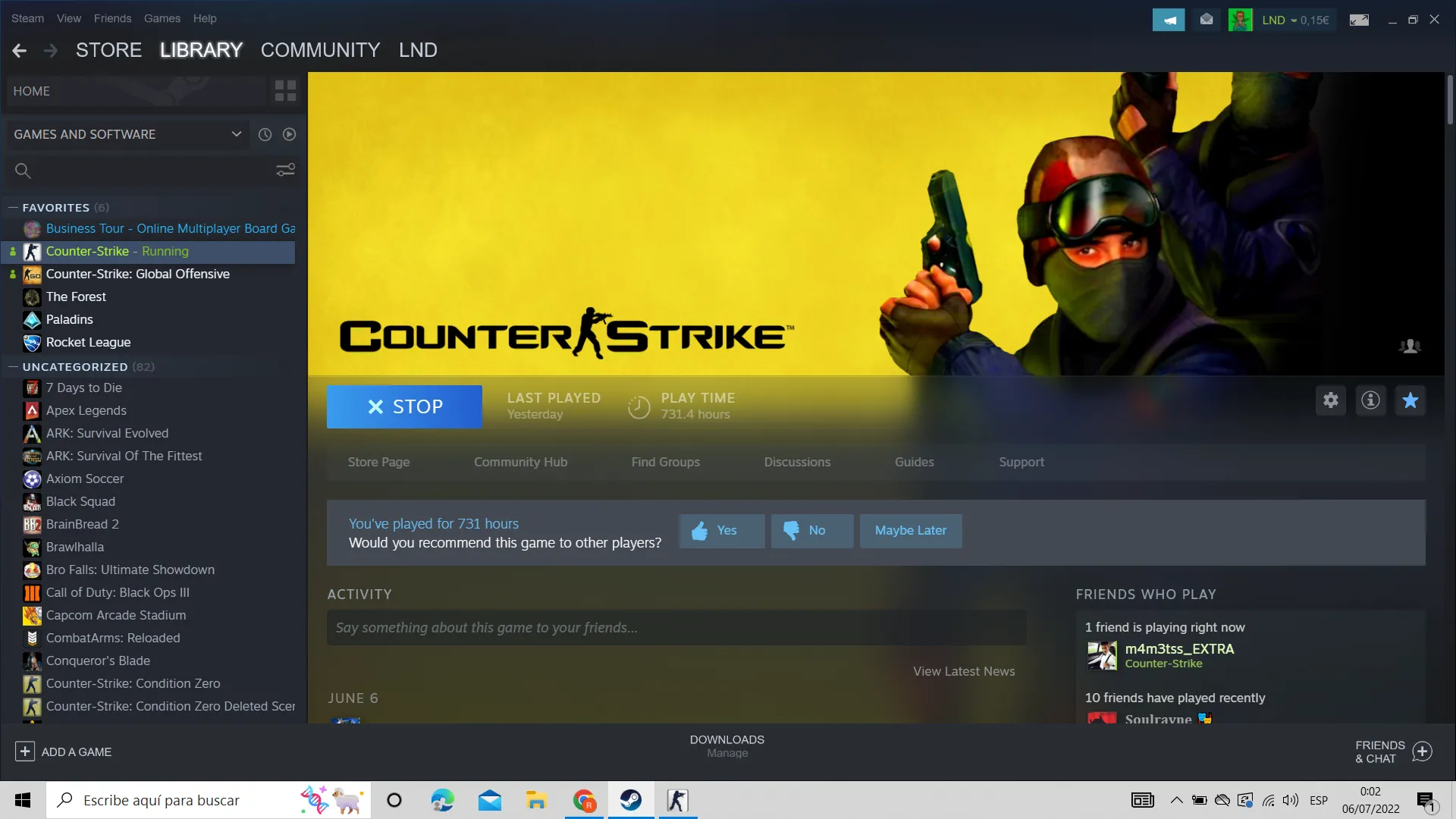Click the activity status input field

click(676, 628)
